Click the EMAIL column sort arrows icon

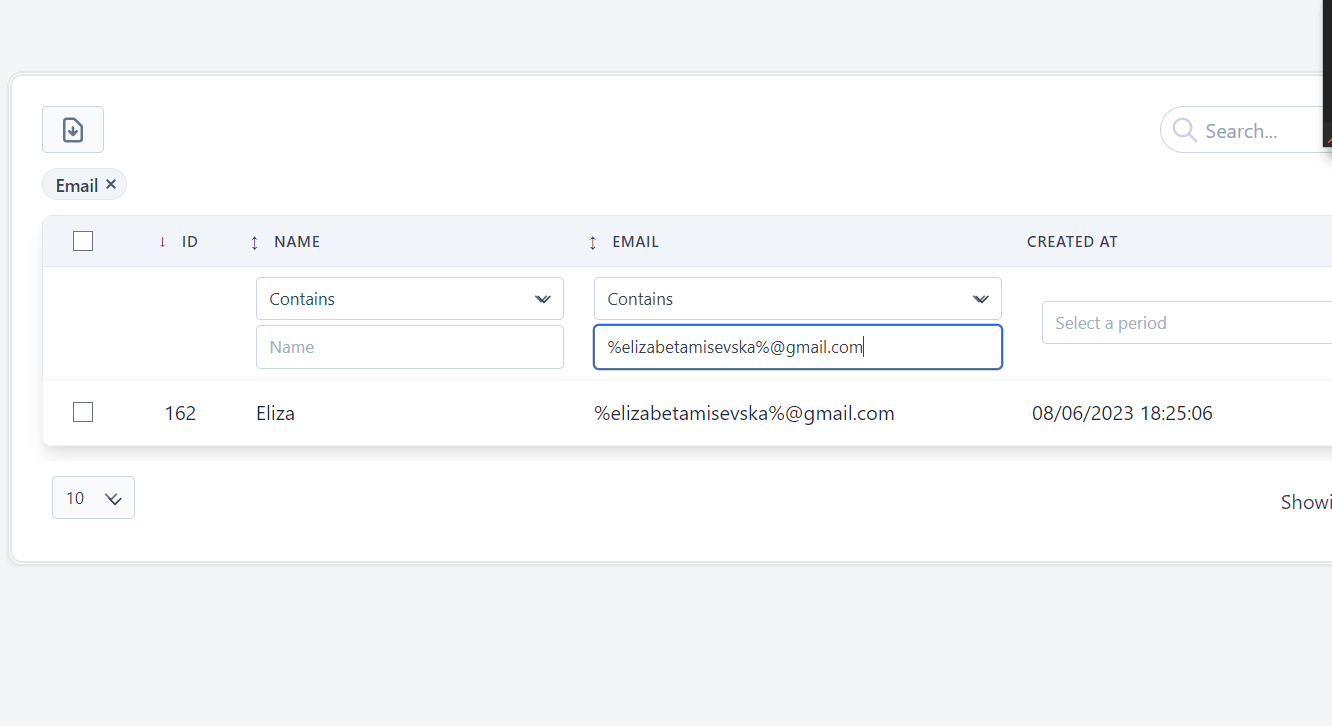592,242
